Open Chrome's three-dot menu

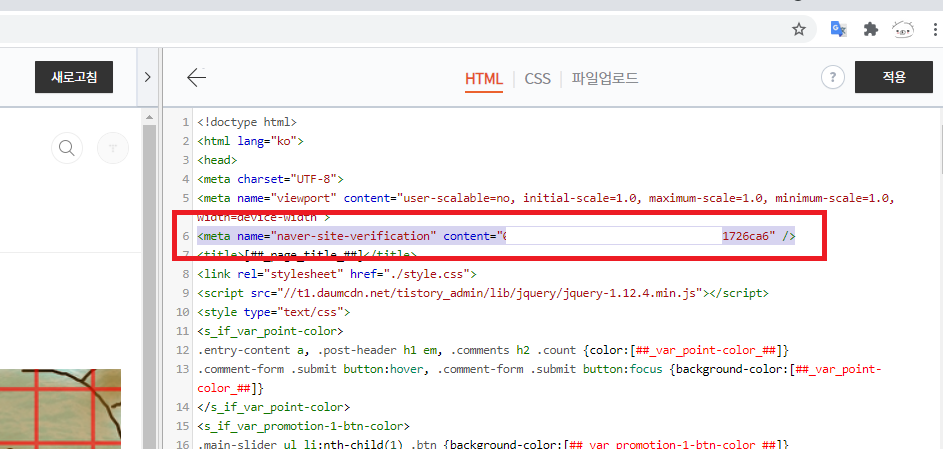pyautogui.click(x=935, y=29)
